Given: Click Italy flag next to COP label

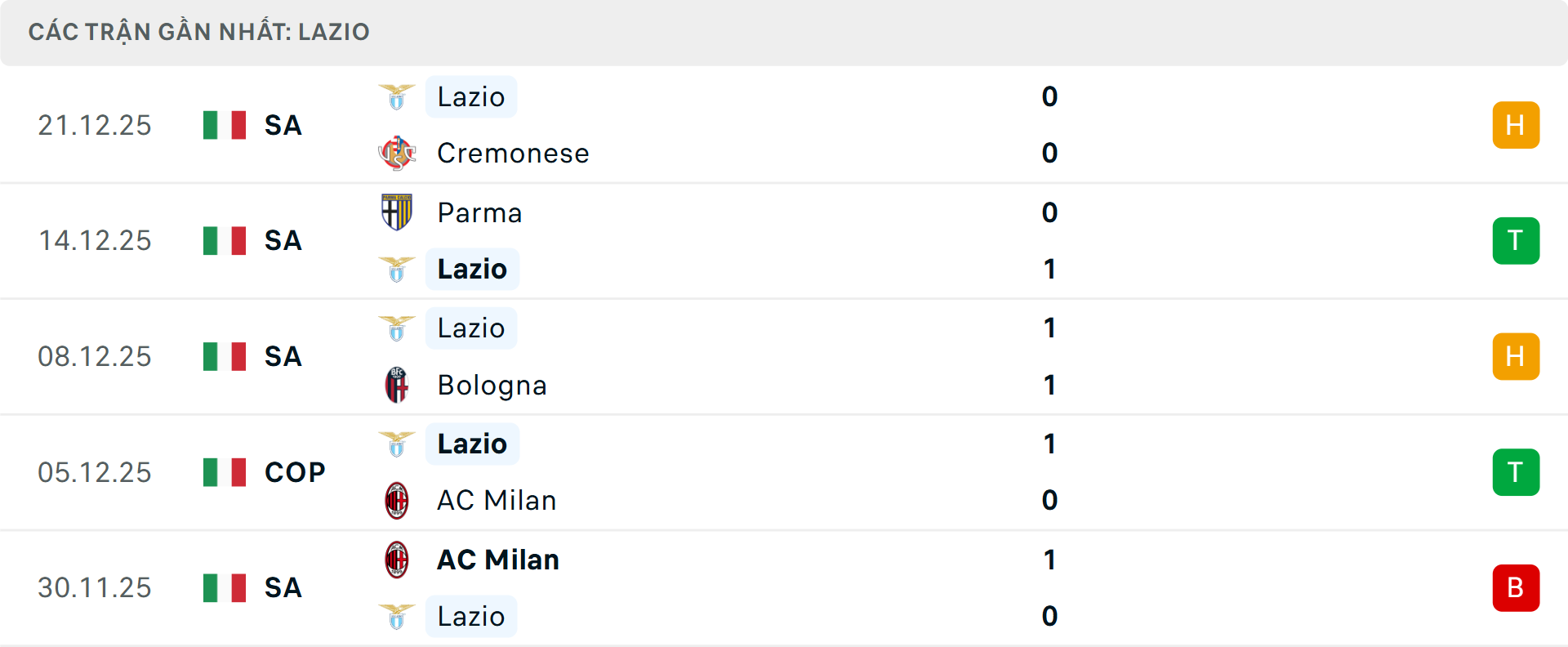Looking at the screenshot, I should coord(225,472).
